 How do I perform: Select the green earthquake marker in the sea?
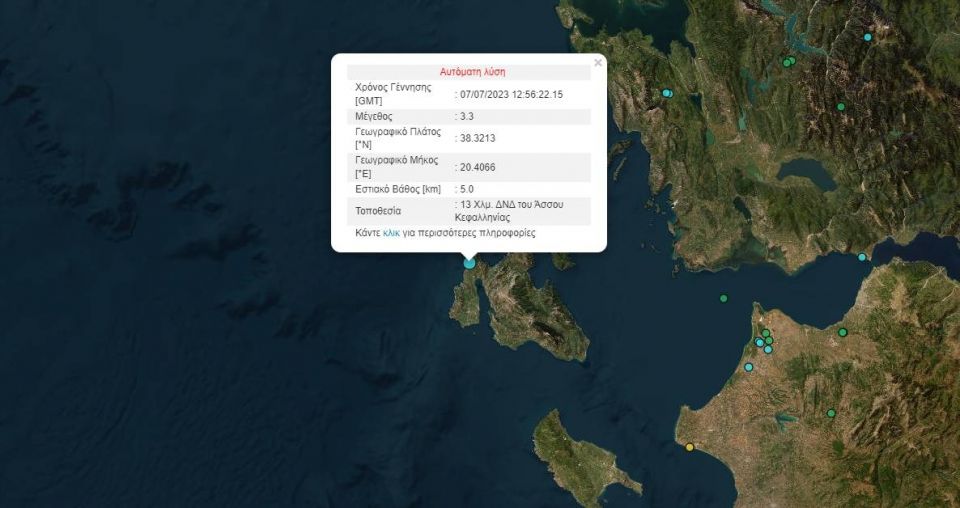coord(723,298)
